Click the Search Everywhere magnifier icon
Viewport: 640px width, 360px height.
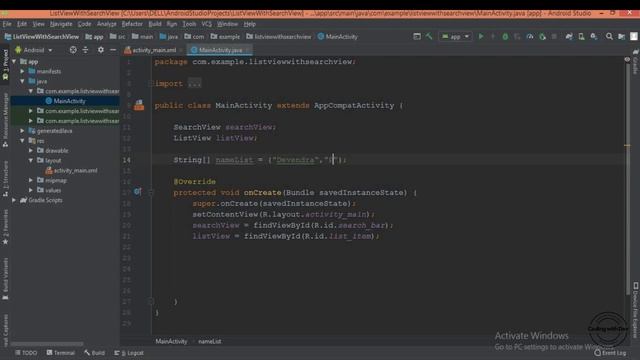[x=609, y=37]
